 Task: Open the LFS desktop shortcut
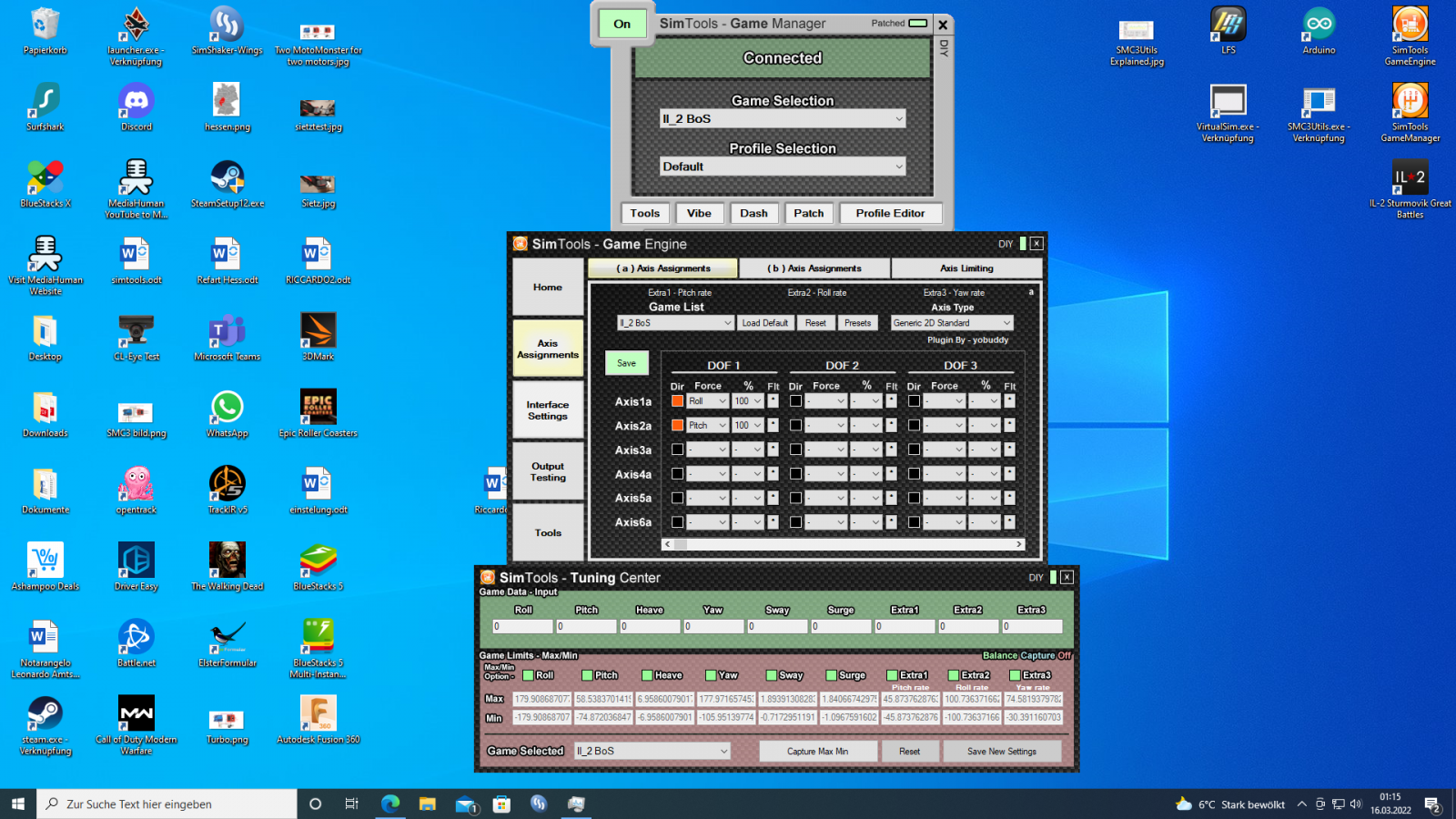point(1228,31)
